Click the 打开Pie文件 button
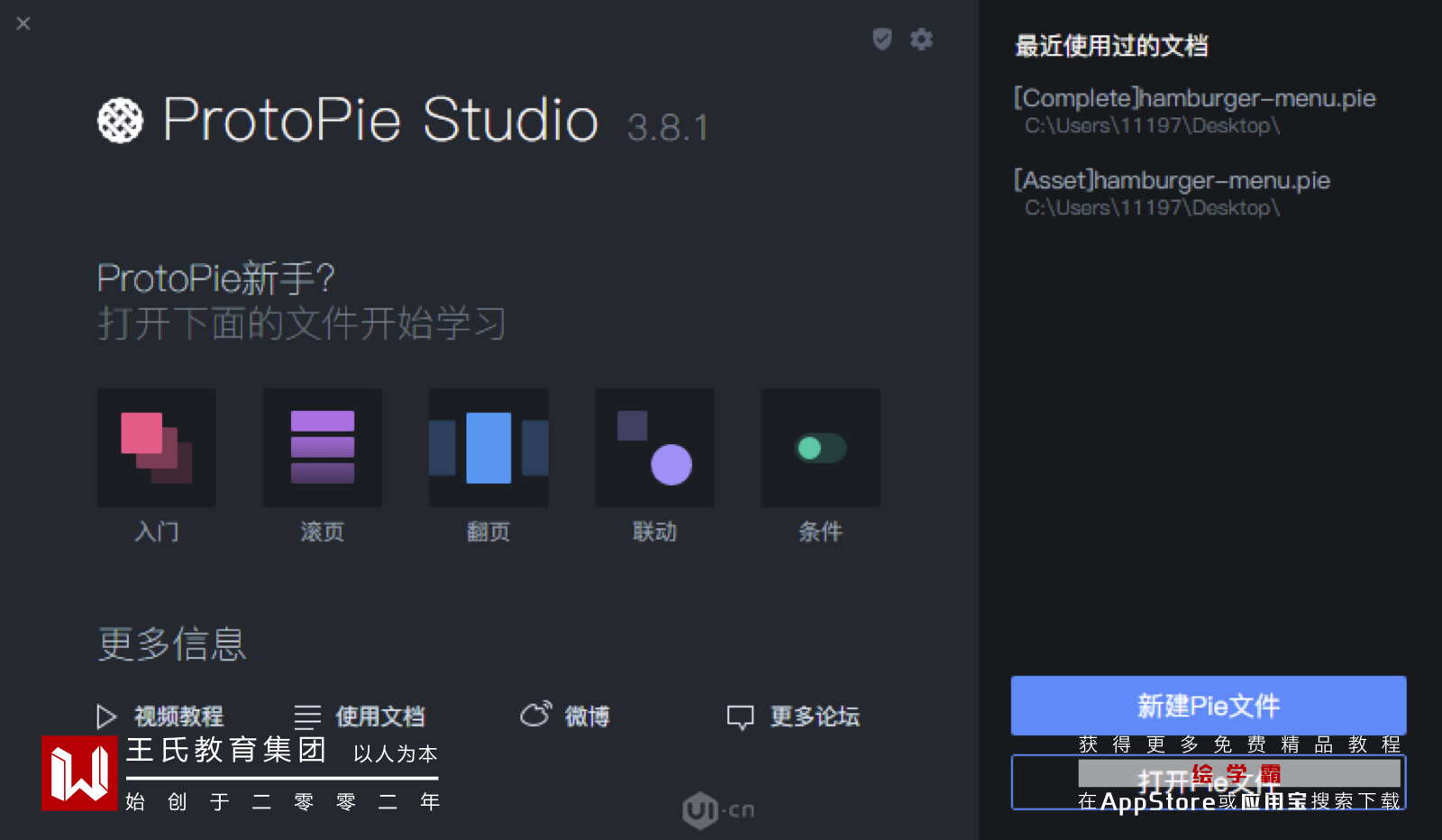1442x840 pixels. tap(1209, 782)
